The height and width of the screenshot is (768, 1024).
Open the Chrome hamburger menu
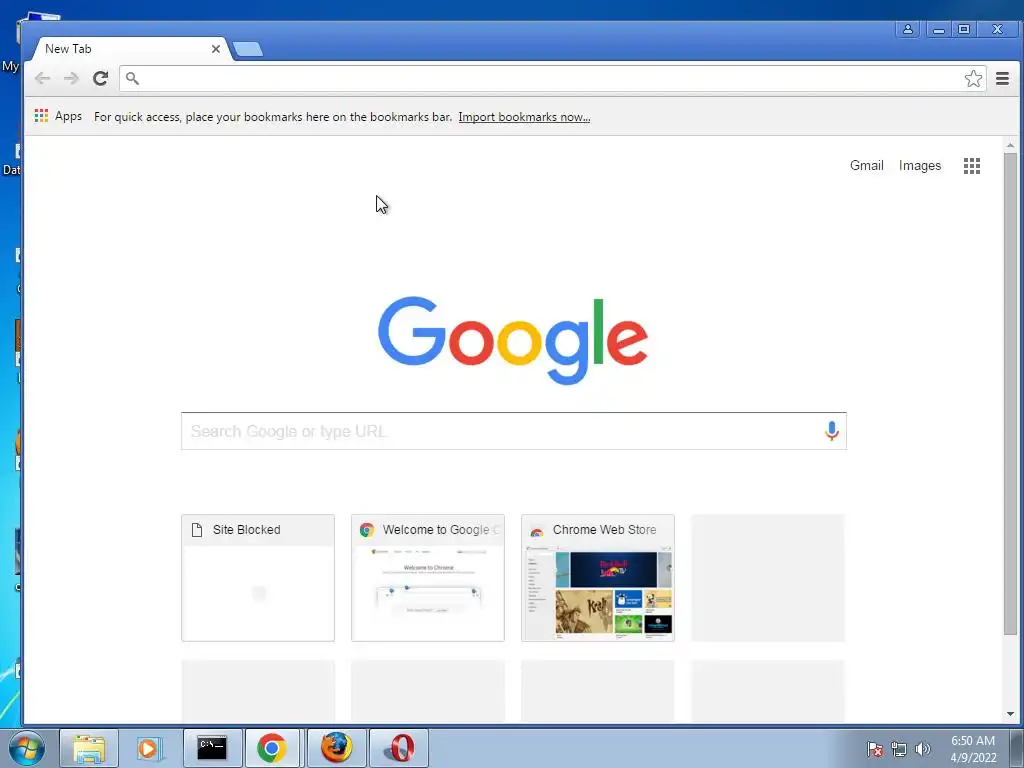click(1002, 78)
